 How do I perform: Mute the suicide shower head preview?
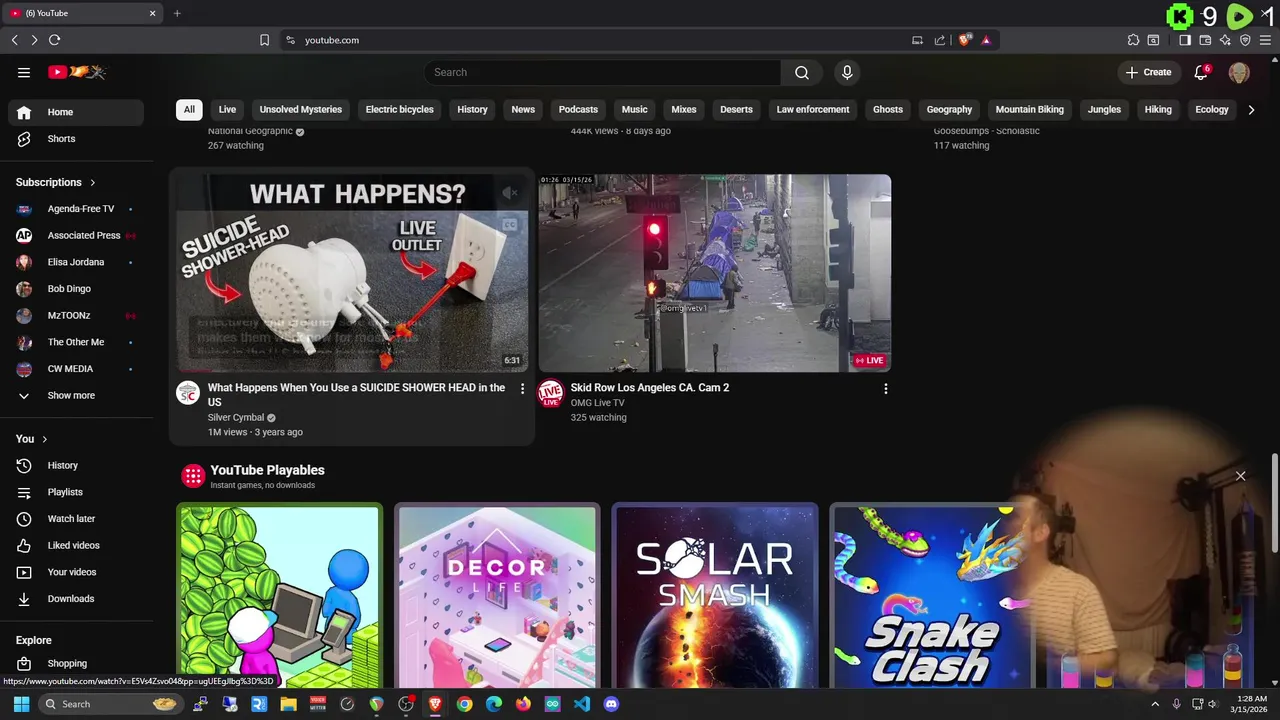pos(510,193)
